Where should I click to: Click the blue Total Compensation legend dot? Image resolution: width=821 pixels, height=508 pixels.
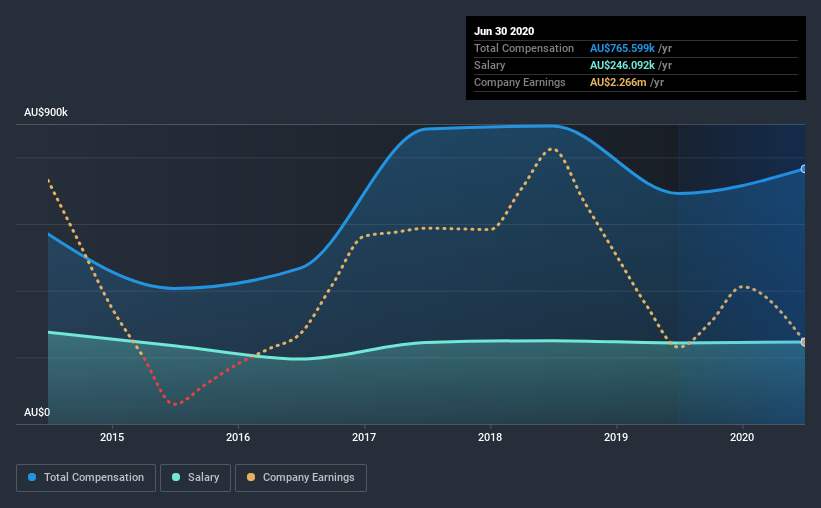[x=32, y=477]
